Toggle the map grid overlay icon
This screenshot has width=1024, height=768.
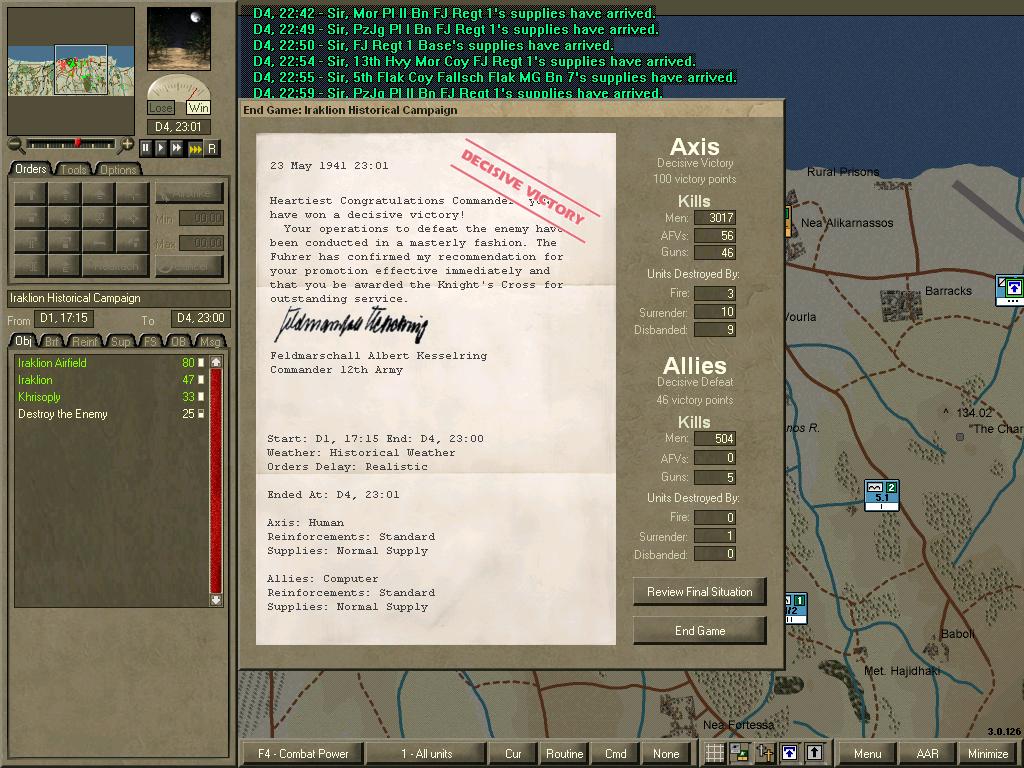(715, 753)
